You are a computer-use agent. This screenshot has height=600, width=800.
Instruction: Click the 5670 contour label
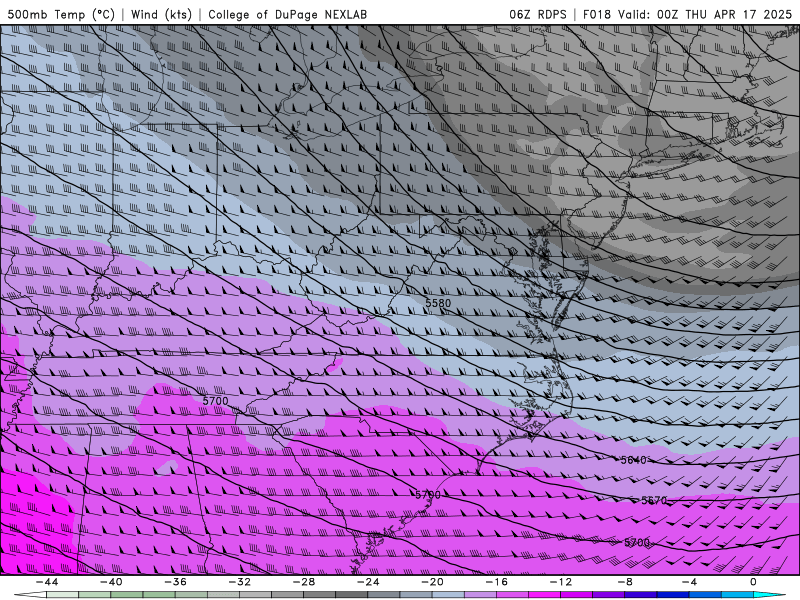coord(654,501)
